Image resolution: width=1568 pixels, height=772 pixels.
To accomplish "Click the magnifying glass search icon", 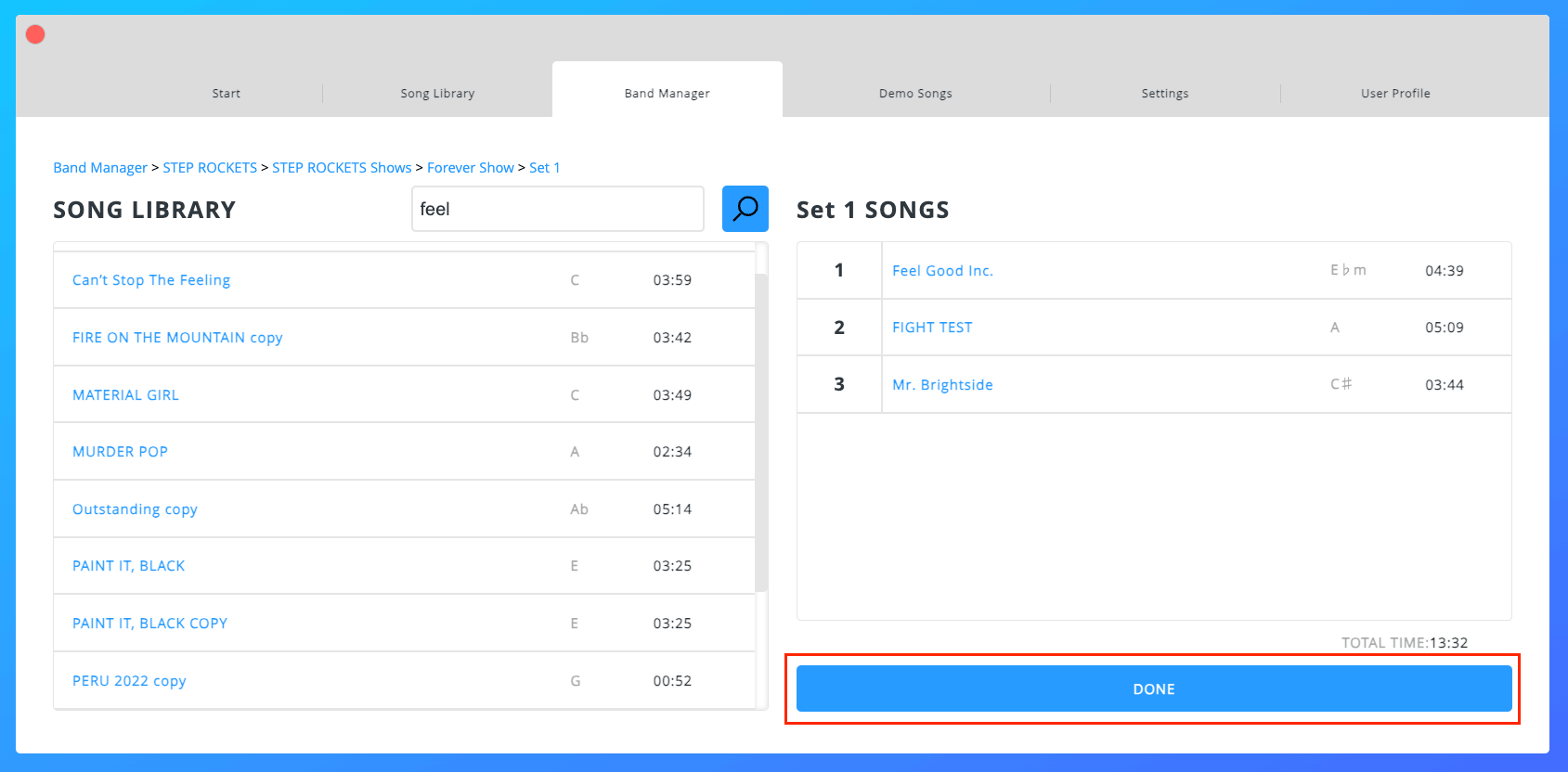I will pyautogui.click(x=745, y=209).
